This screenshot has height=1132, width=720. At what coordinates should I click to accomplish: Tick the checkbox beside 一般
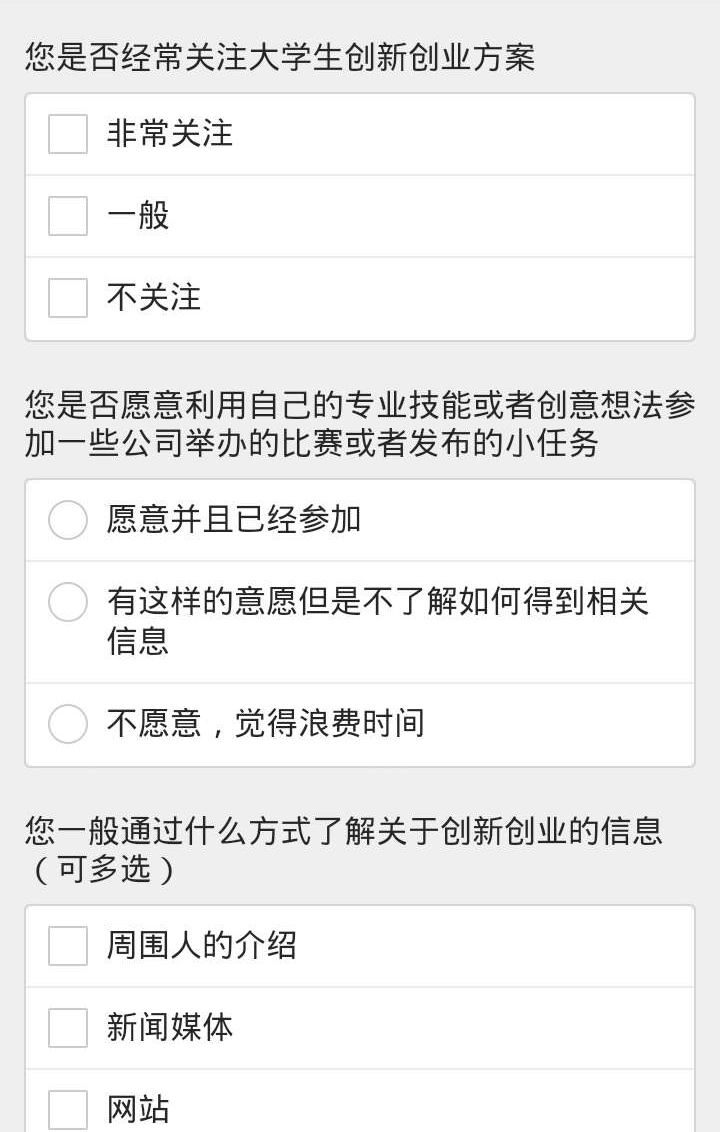[x=68, y=216]
